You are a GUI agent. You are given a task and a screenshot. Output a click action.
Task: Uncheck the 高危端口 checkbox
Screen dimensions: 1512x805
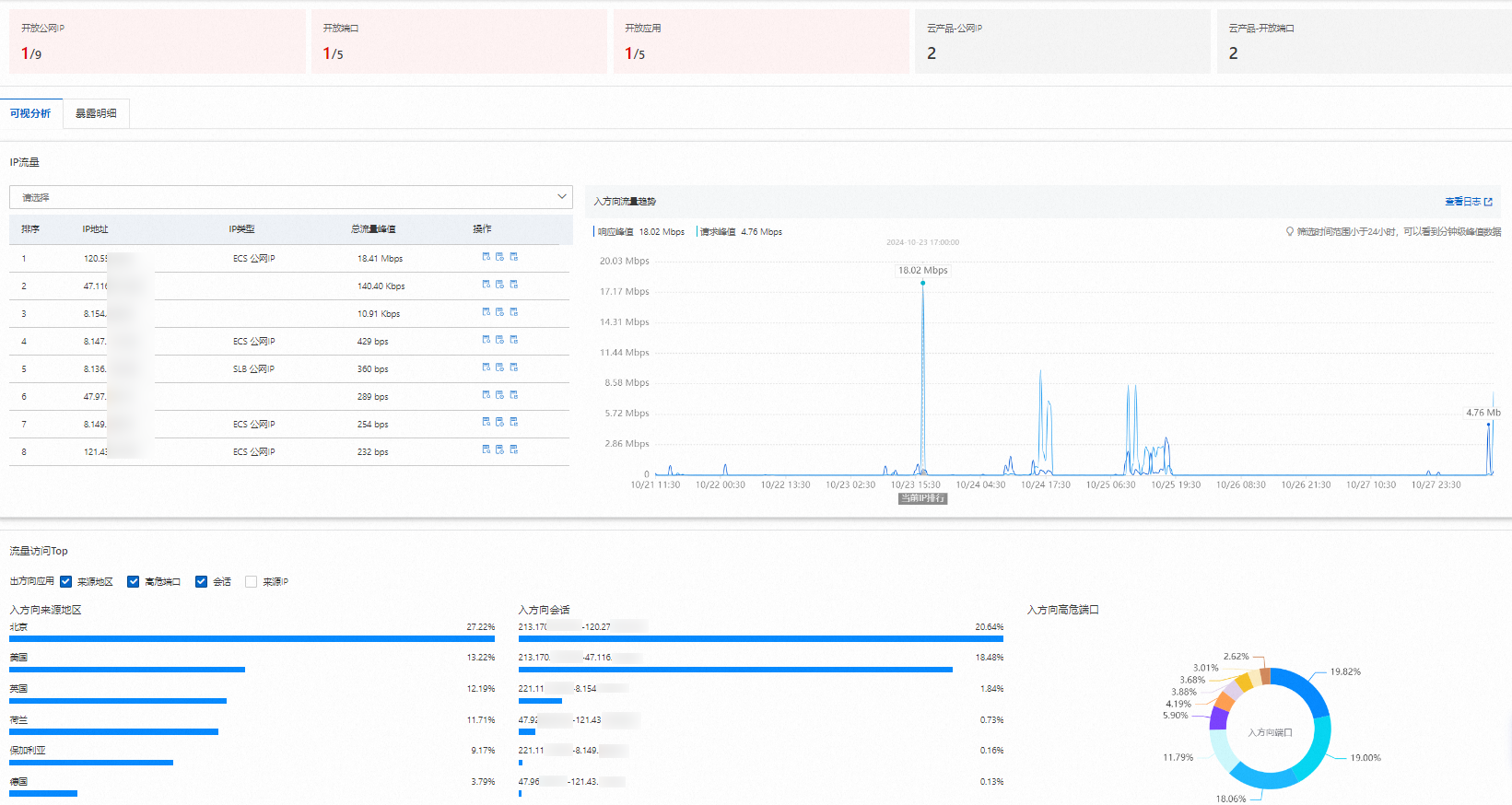coord(133,581)
